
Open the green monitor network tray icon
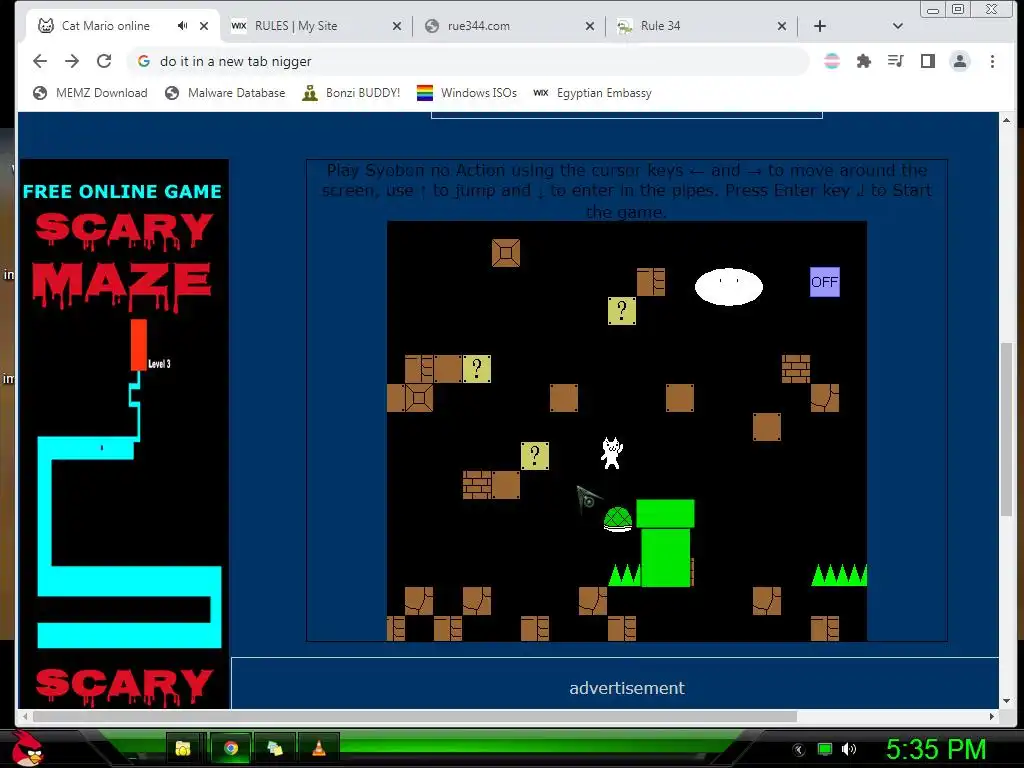point(825,749)
